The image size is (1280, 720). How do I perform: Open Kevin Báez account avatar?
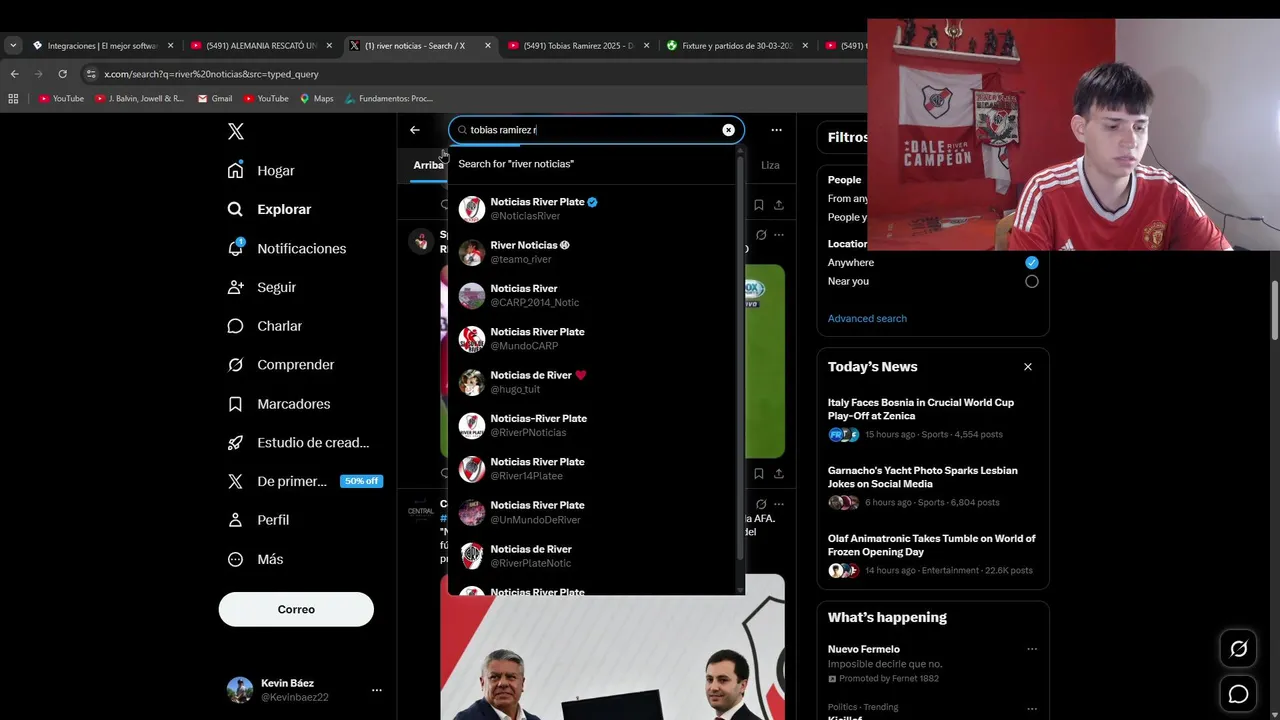pos(240,690)
